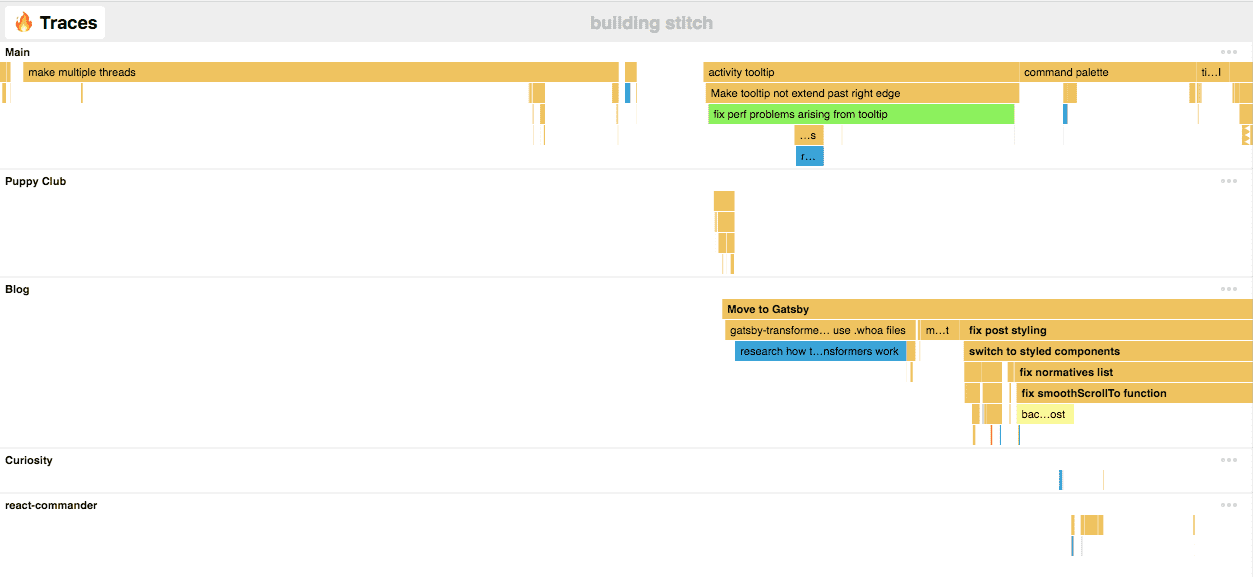This screenshot has height=577, width=1253.
Task: Select the 'fix normatives list' activity
Action: click(x=1133, y=372)
